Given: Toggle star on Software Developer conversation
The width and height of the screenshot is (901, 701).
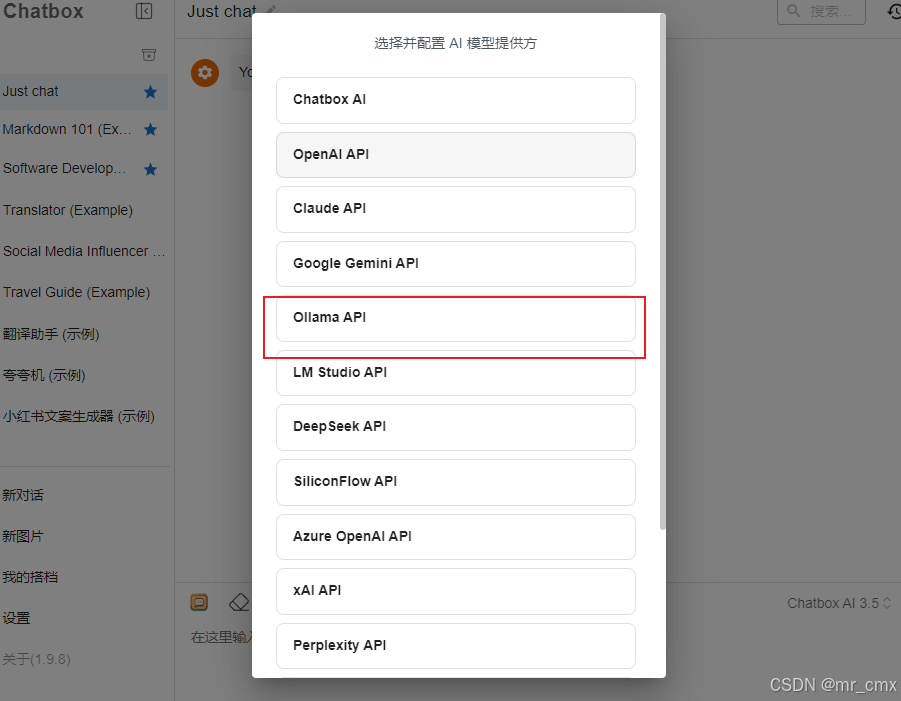Looking at the screenshot, I should (151, 170).
